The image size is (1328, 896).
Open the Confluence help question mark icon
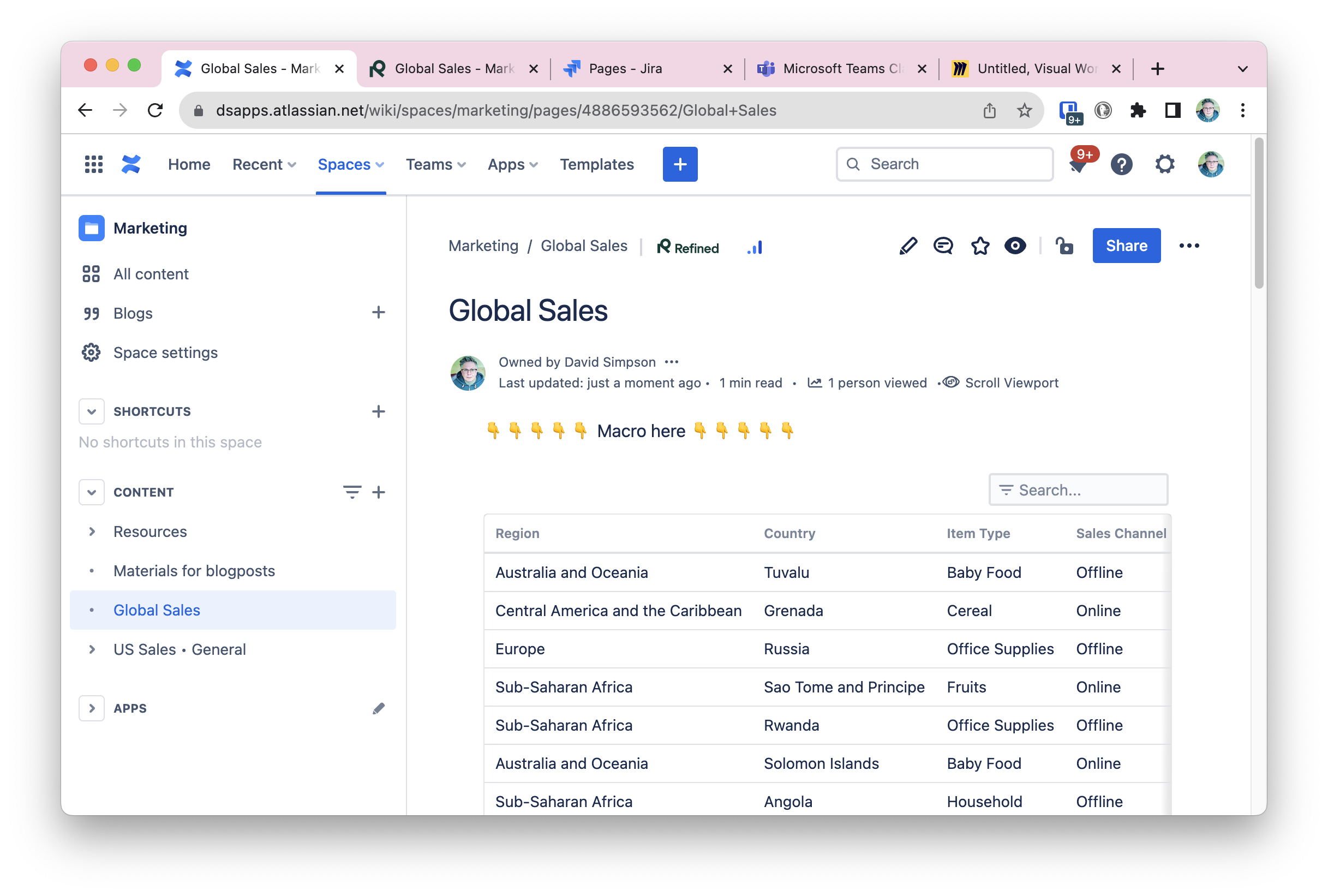[1121, 165]
